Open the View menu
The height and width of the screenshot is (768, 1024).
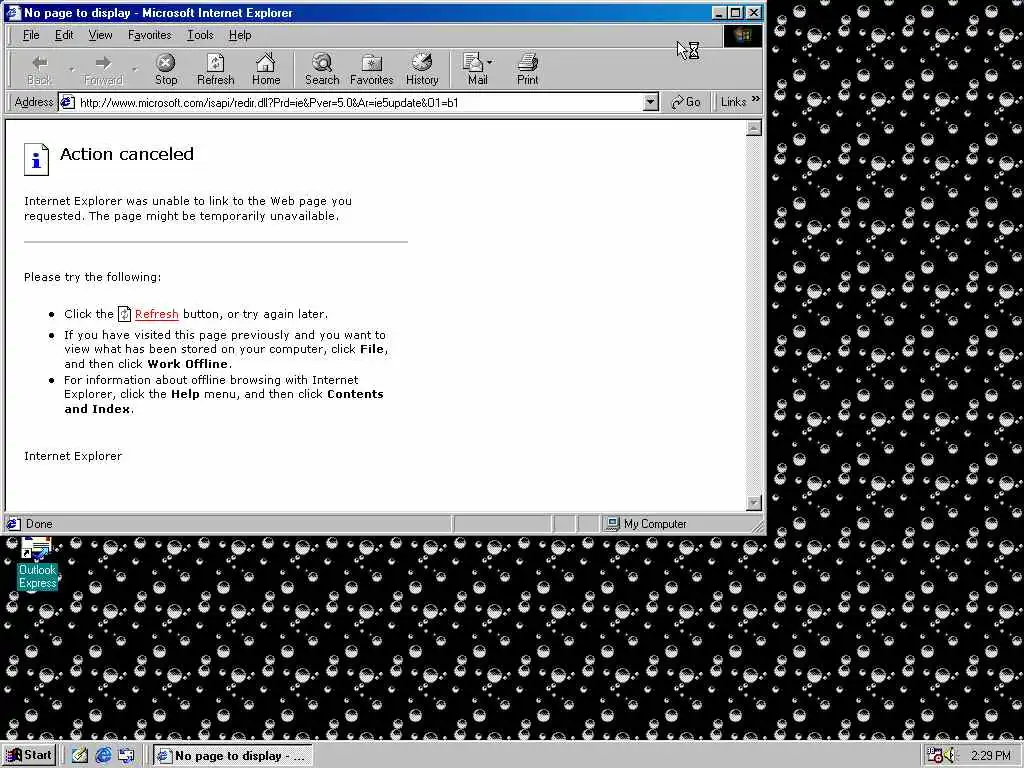100,35
